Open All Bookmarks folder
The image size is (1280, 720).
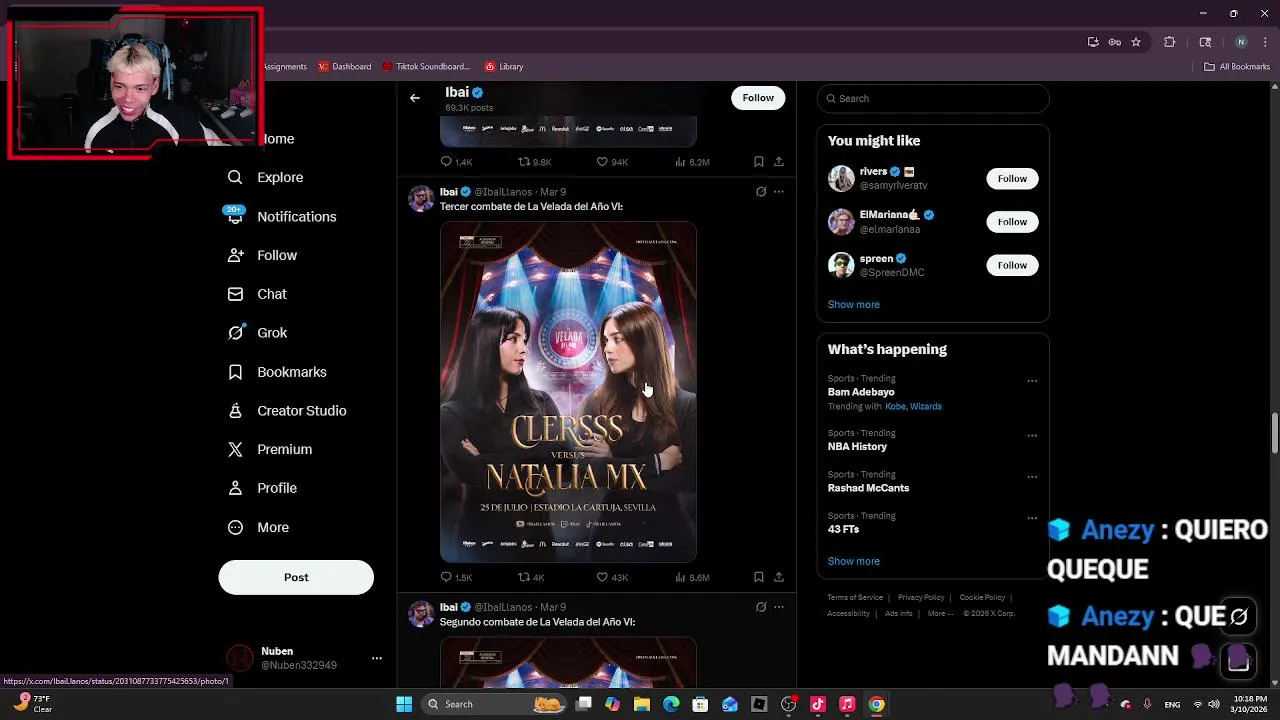[x=1237, y=67]
